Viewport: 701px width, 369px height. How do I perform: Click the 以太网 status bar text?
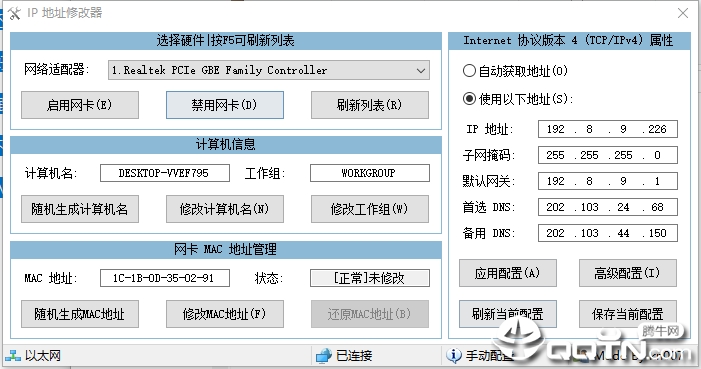point(43,356)
